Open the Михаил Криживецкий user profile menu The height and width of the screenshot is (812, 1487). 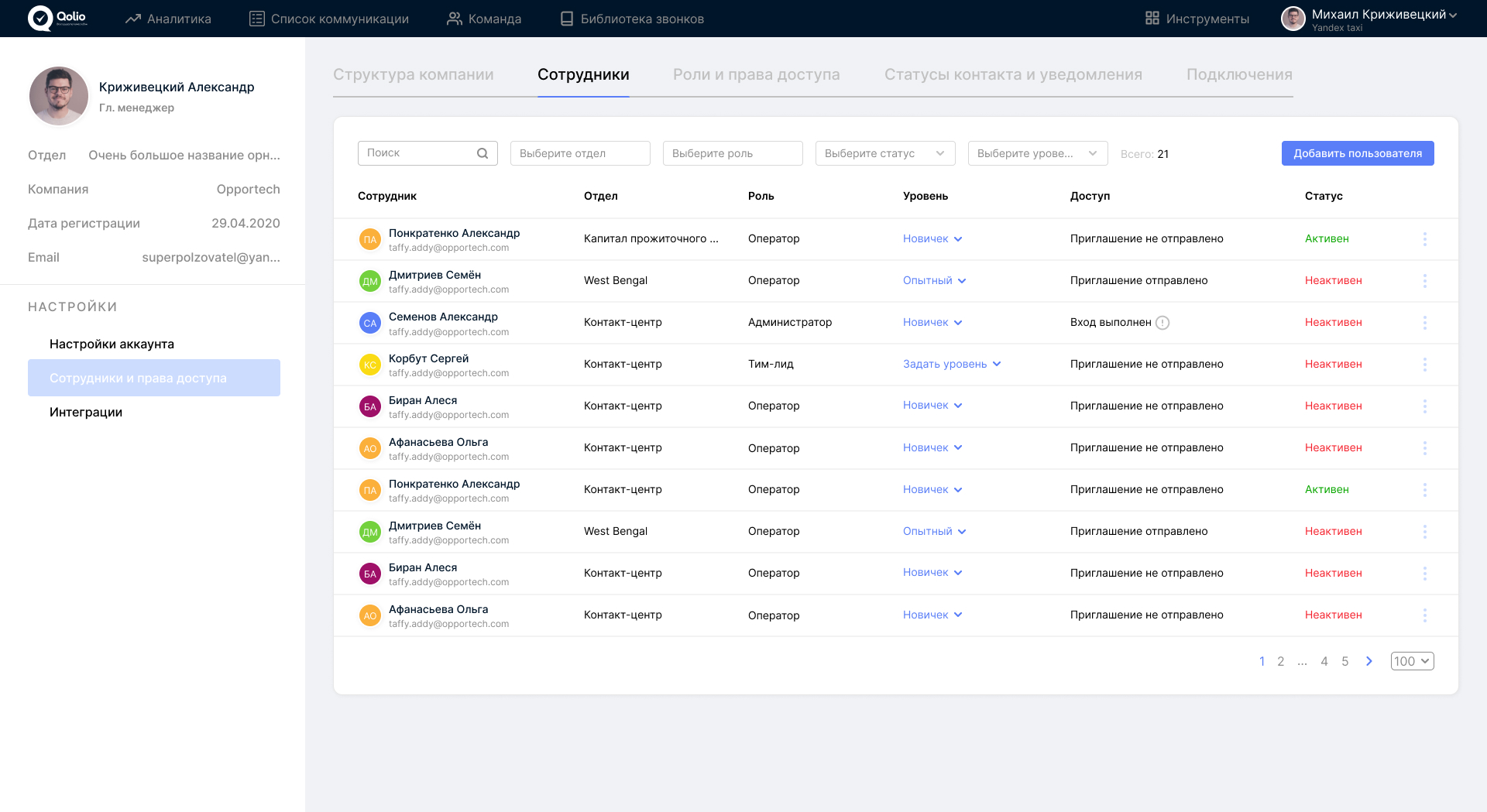click(x=1369, y=19)
